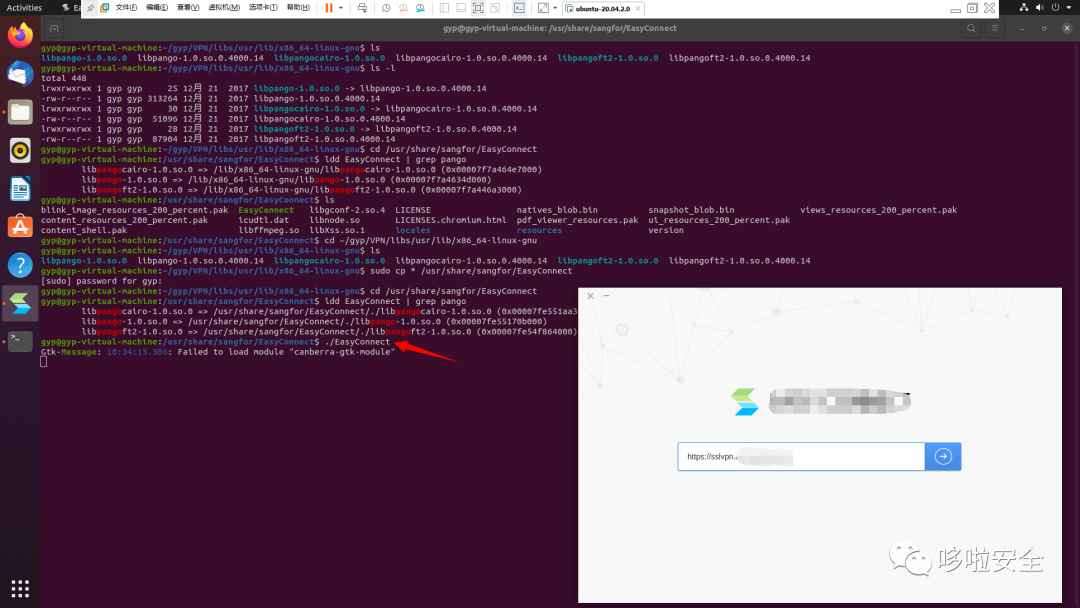Click the EasyConnect server address input field
This screenshot has height=608, width=1080.
point(801,457)
